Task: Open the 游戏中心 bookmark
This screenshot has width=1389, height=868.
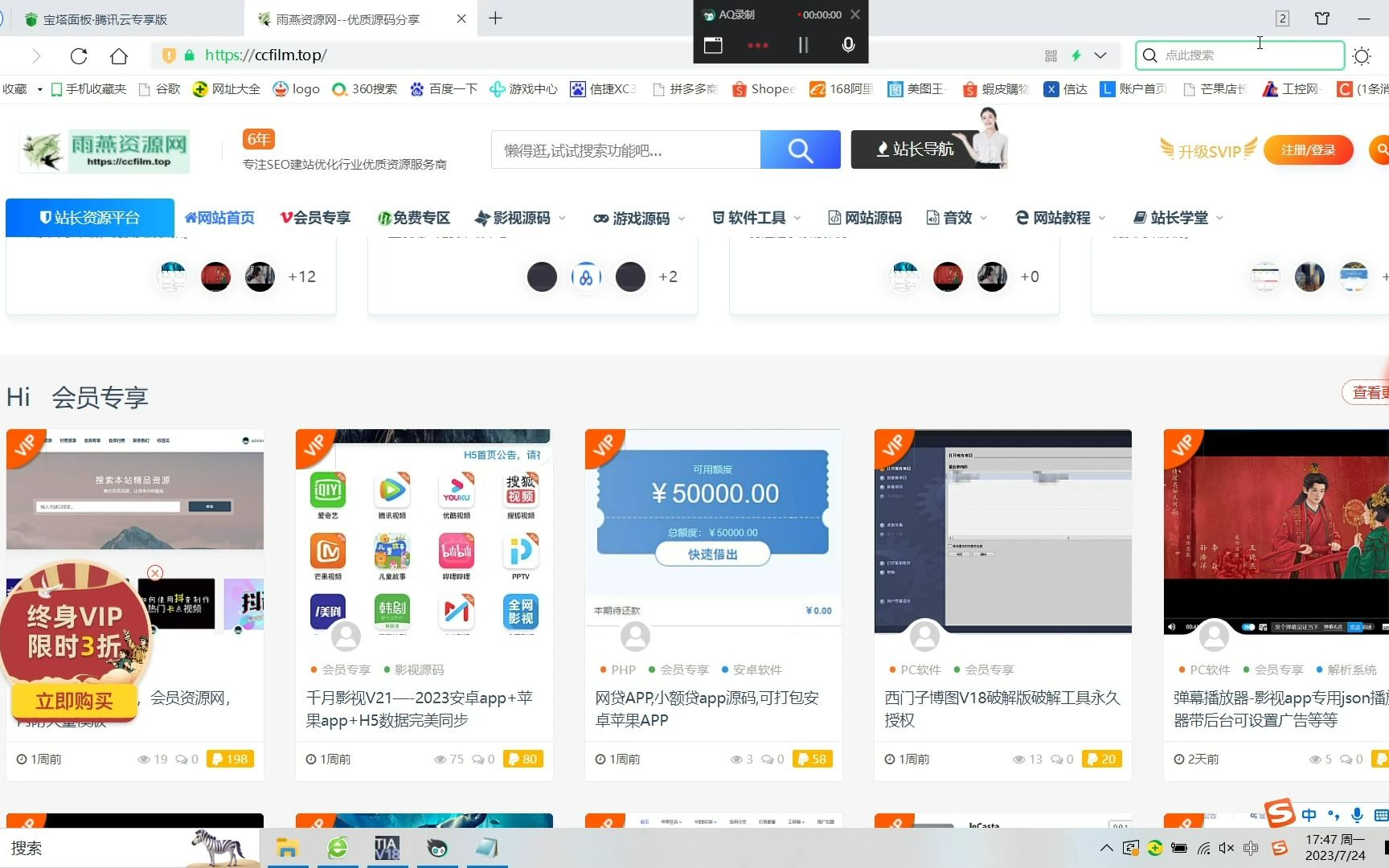Action: tap(523, 88)
